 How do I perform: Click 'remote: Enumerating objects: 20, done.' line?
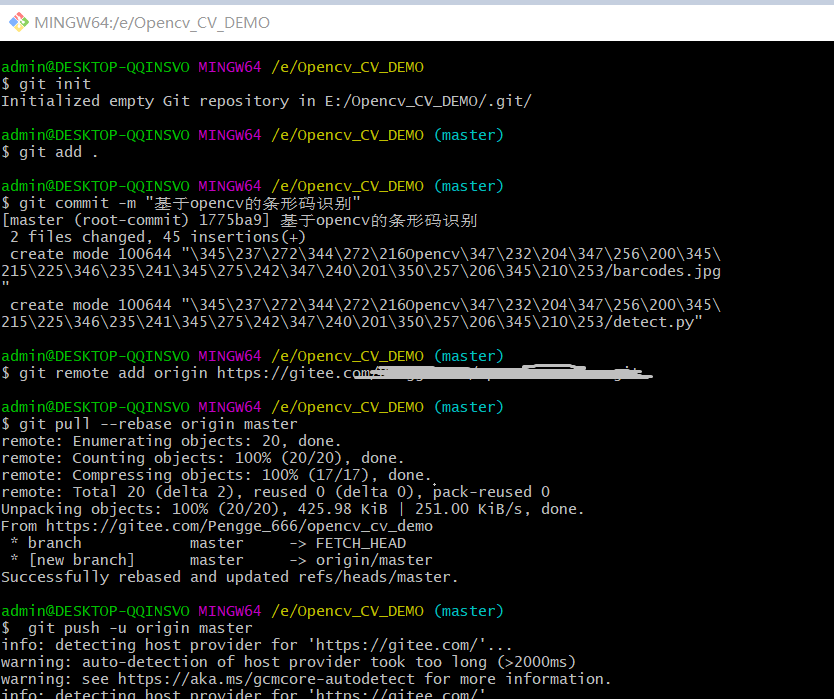171,442
